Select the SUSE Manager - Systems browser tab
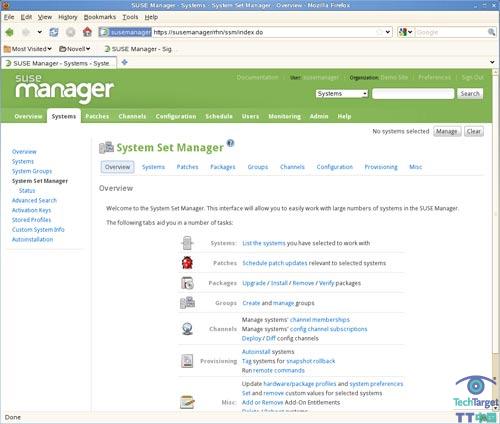This screenshot has width=500, height=424. click(x=59, y=63)
